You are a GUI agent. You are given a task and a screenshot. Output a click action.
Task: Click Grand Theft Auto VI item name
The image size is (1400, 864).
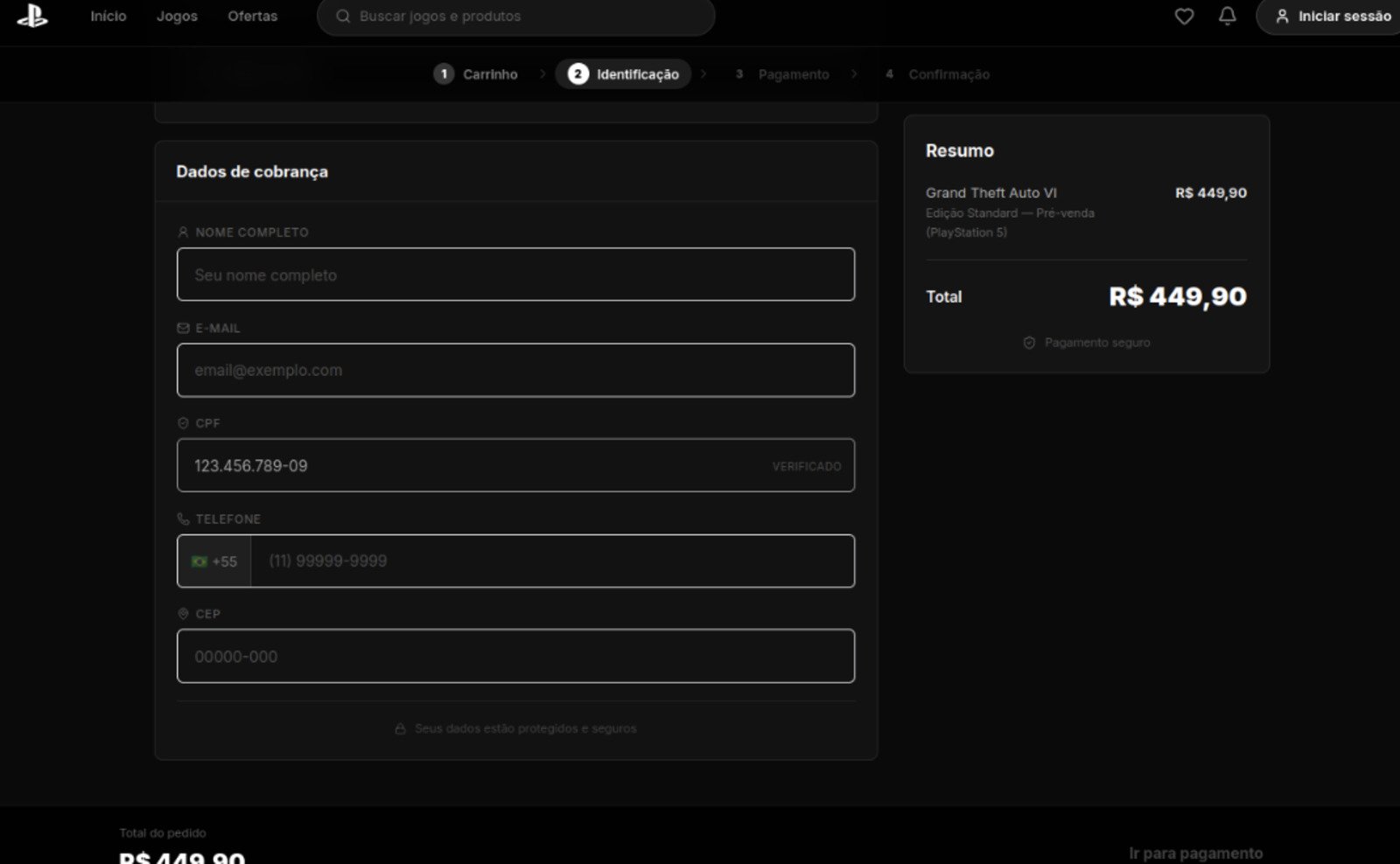(x=991, y=192)
